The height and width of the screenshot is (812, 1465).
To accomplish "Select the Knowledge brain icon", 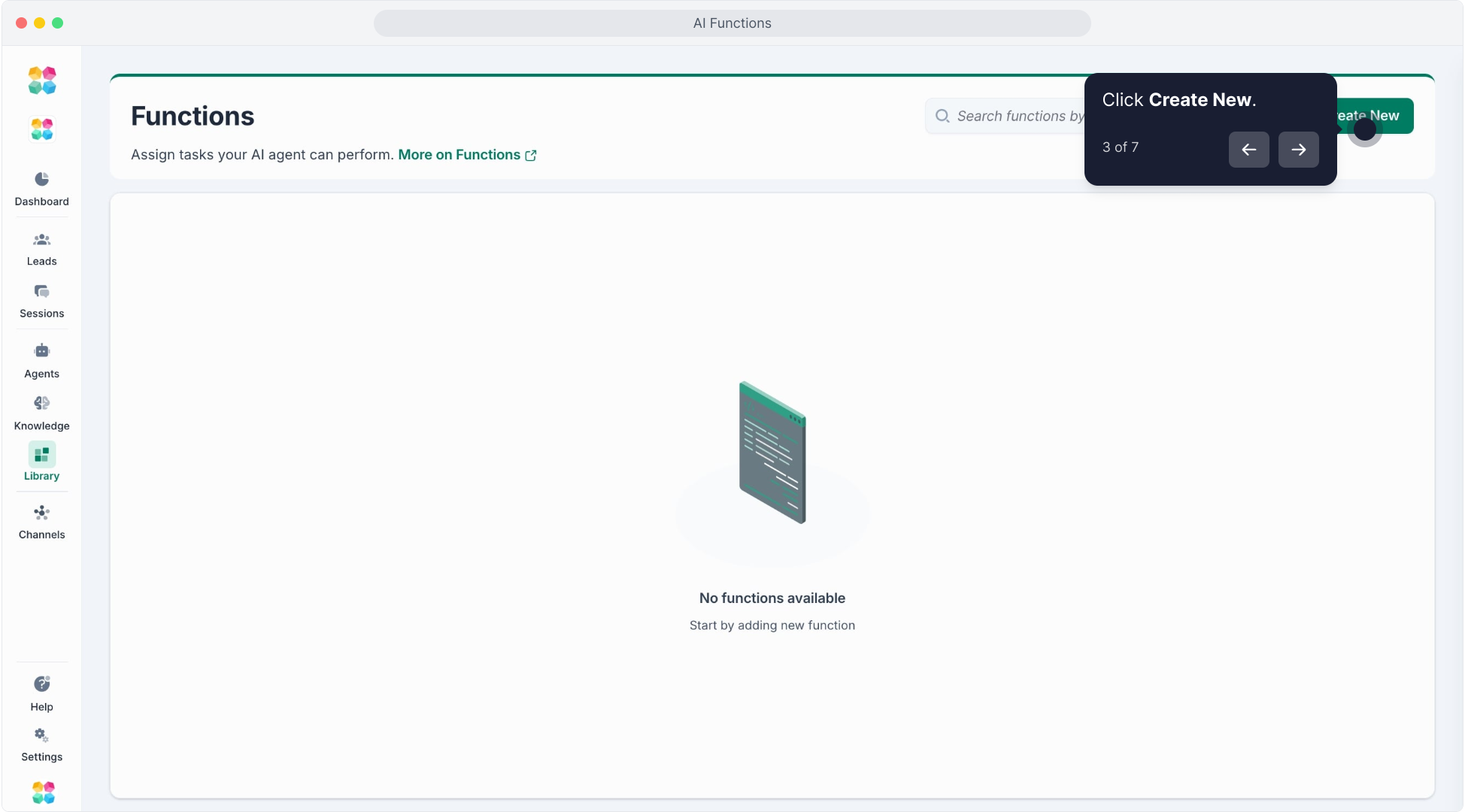I will tap(42, 404).
